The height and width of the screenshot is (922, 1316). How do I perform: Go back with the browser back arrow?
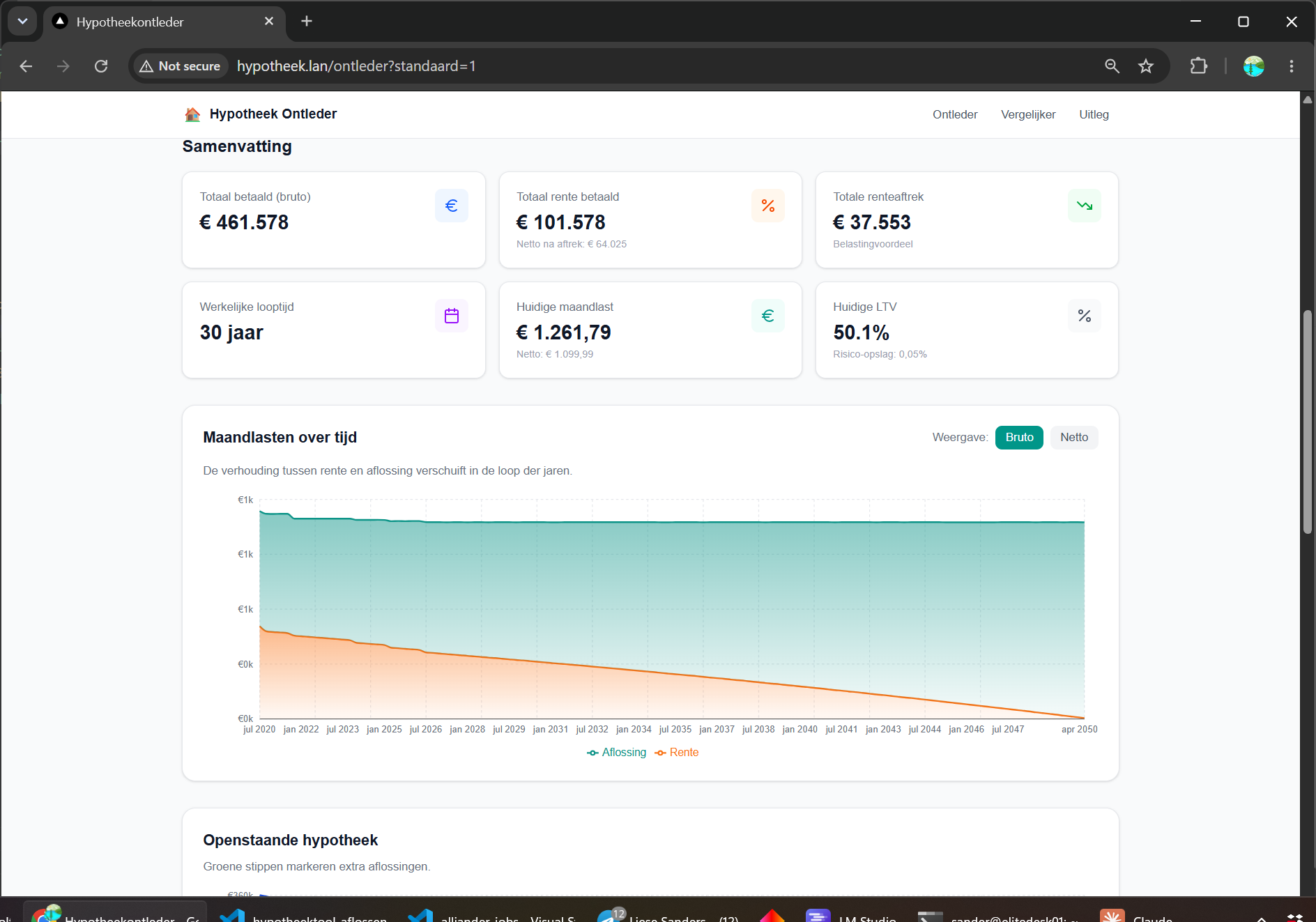click(x=26, y=66)
